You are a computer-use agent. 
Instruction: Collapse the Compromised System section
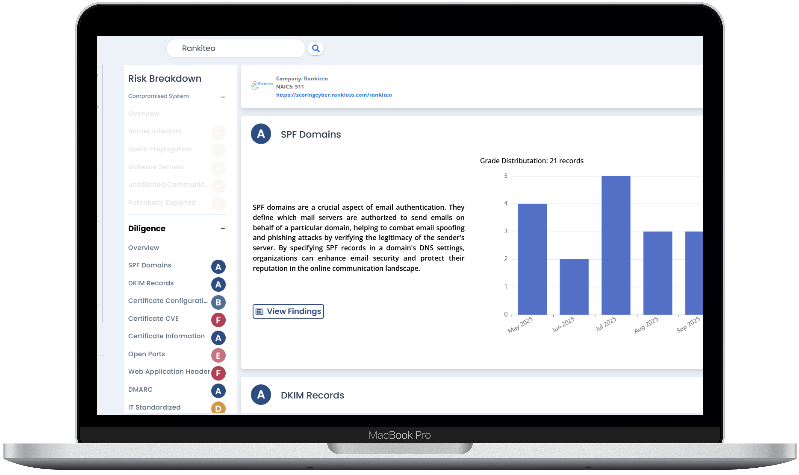click(222, 97)
